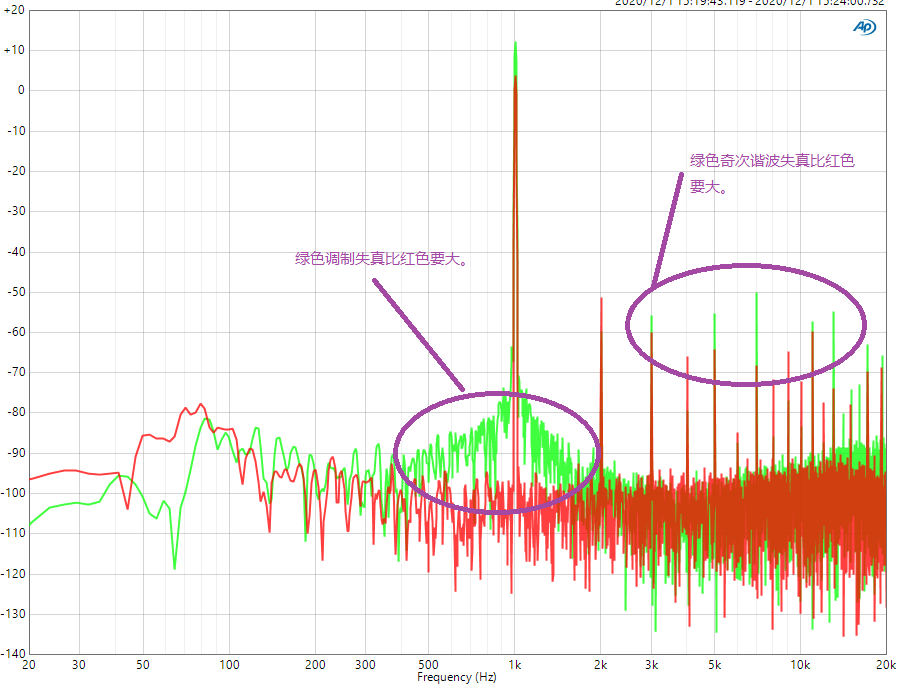Viewport: 909px width, 685px height.
Task: Click the red second harmonic peak at 2 kHz
Action: coord(601,299)
